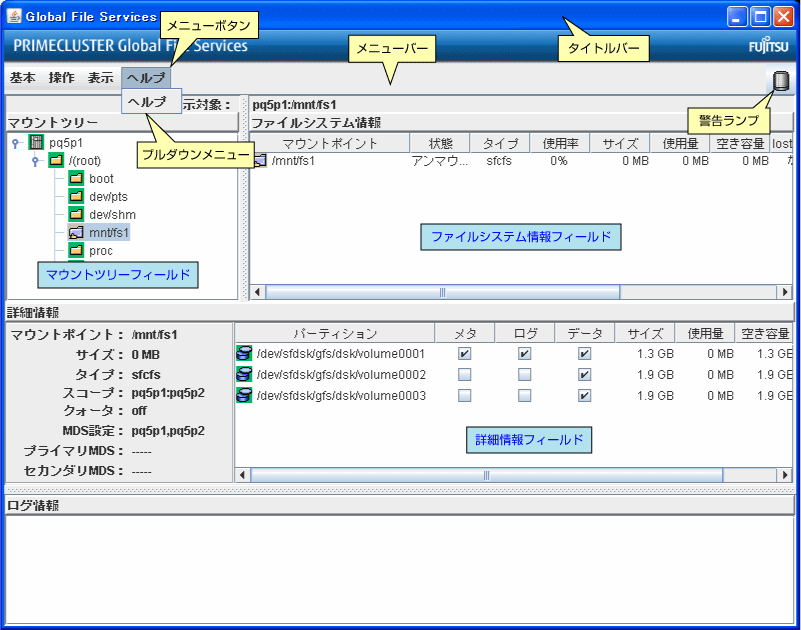Click right arrow of file system scrollbar
Viewport: 801px width, 630px height.
tap(784, 292)
